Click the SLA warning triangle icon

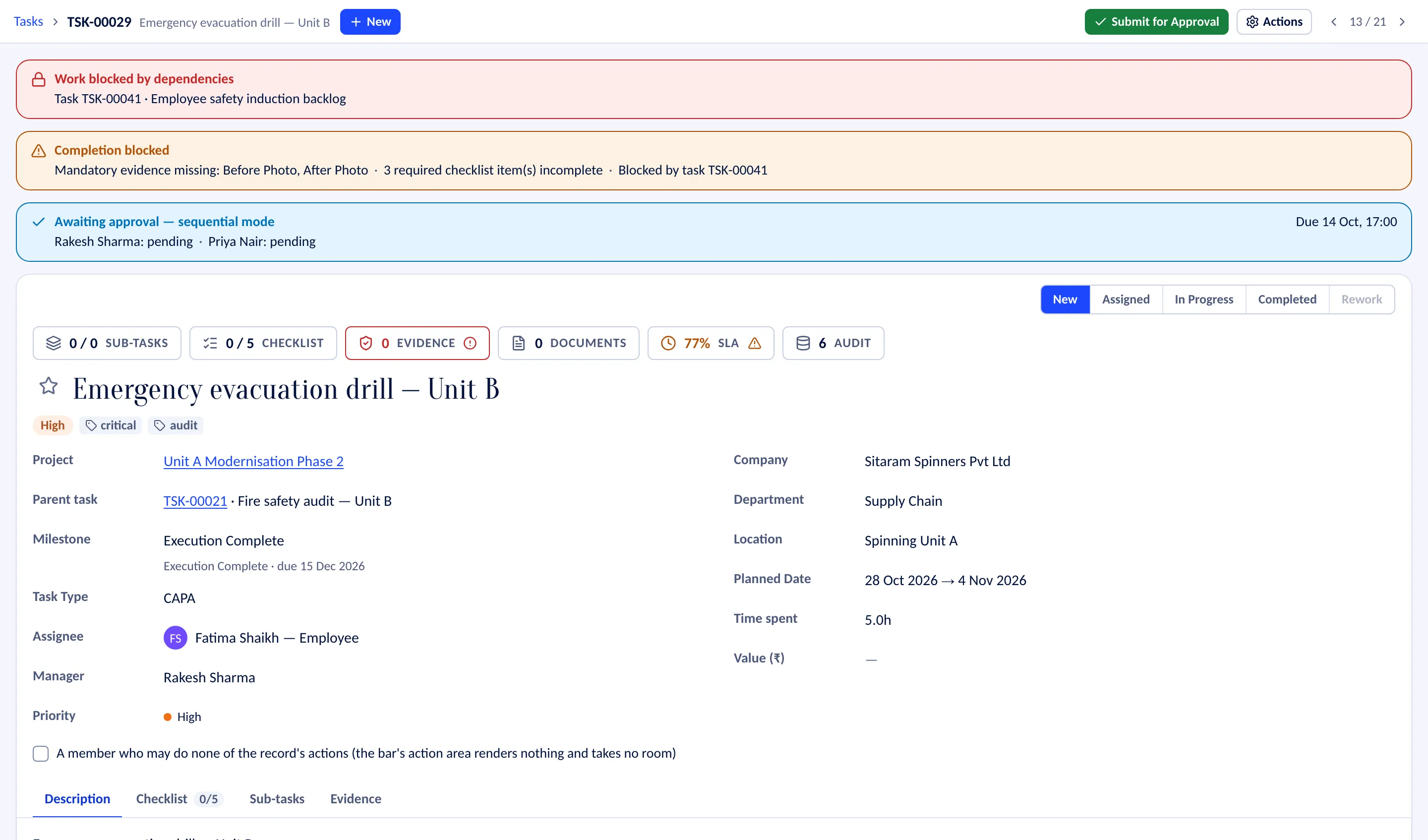[x=754, y=343]
